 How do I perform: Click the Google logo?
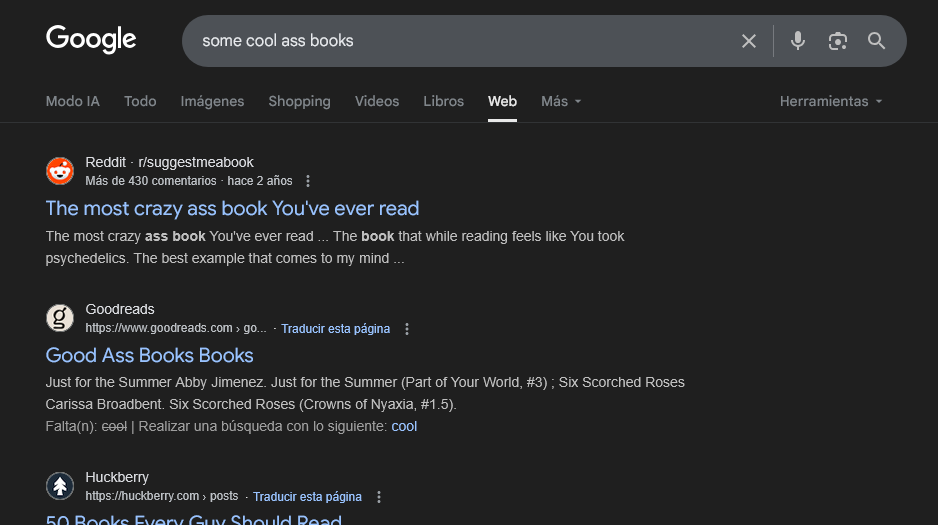click(91, 40)
